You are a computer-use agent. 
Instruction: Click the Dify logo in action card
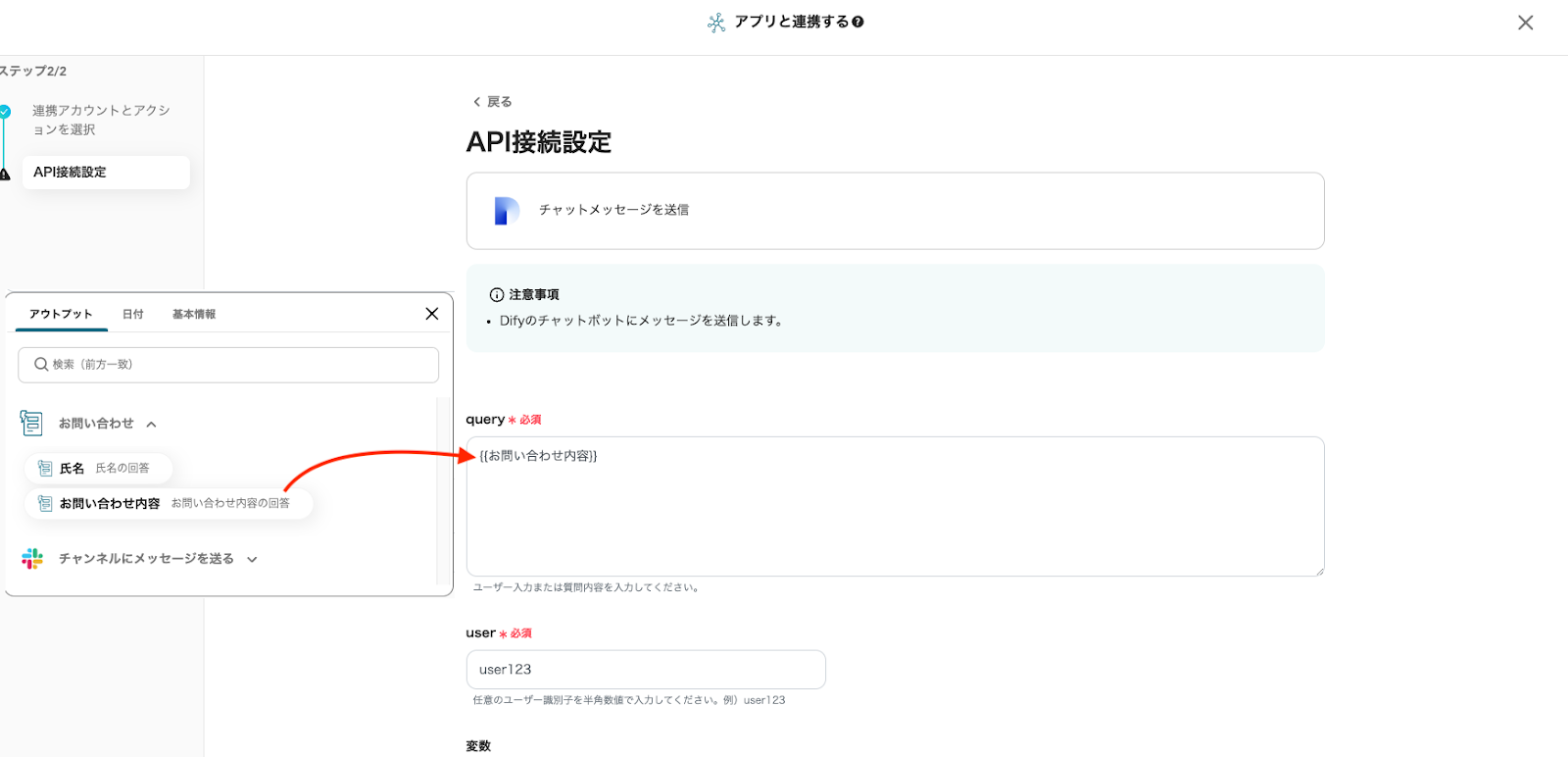(507, 211)
